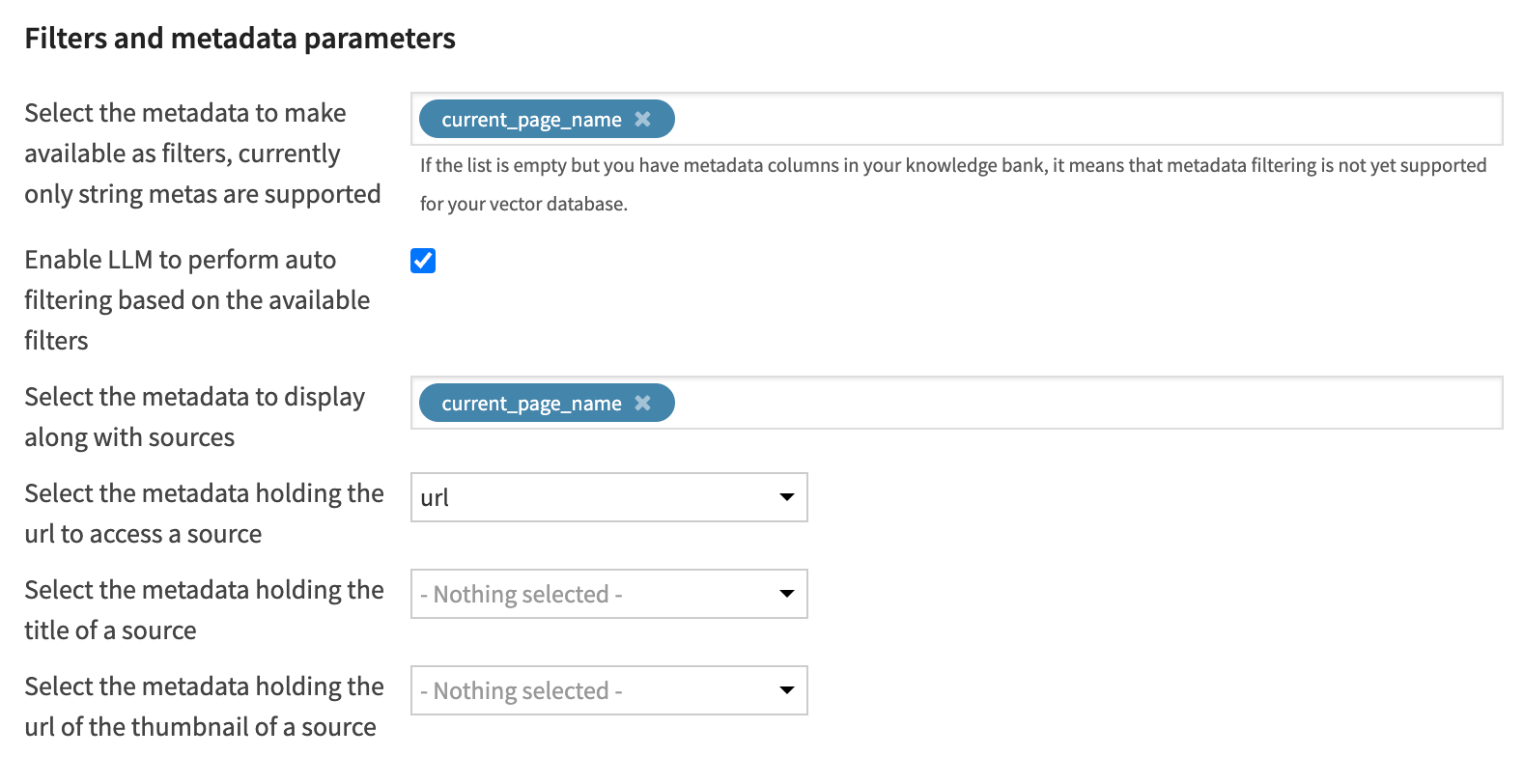Select current_page_name tag text in filters field
Screen dimensions: 1524x784
click(x=531, y=120)
